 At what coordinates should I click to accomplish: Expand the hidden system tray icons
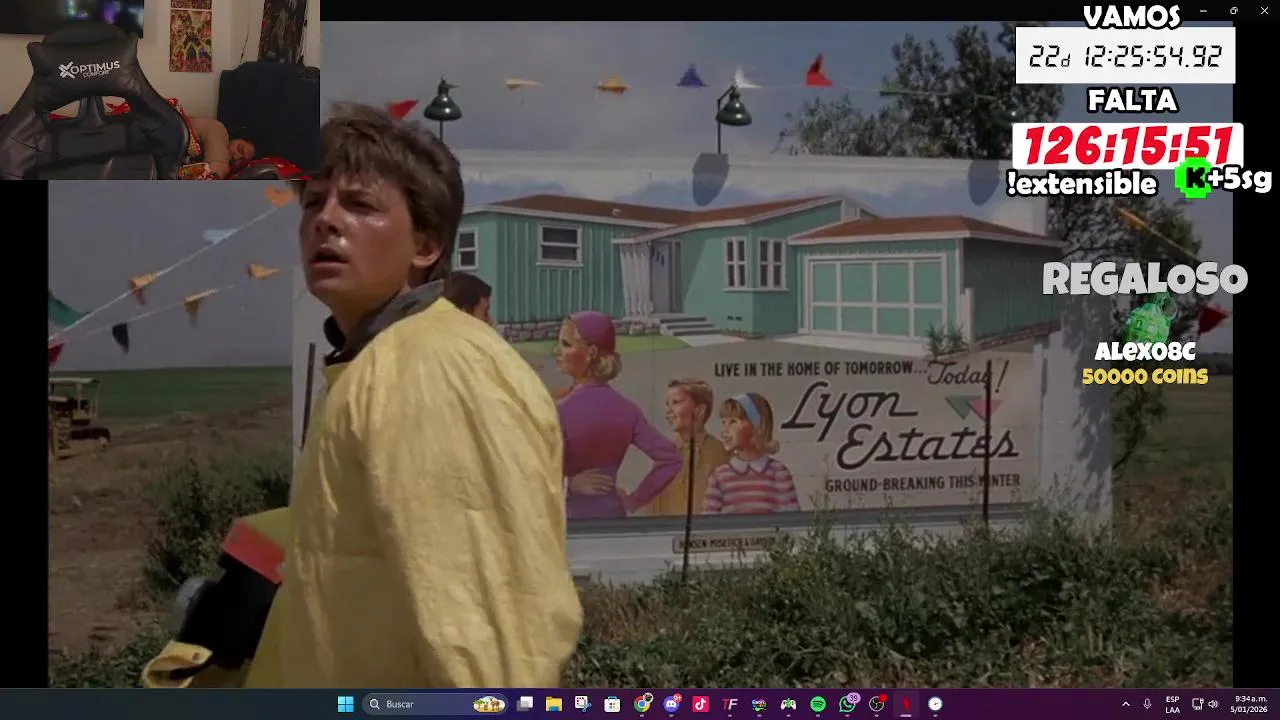1126,704
